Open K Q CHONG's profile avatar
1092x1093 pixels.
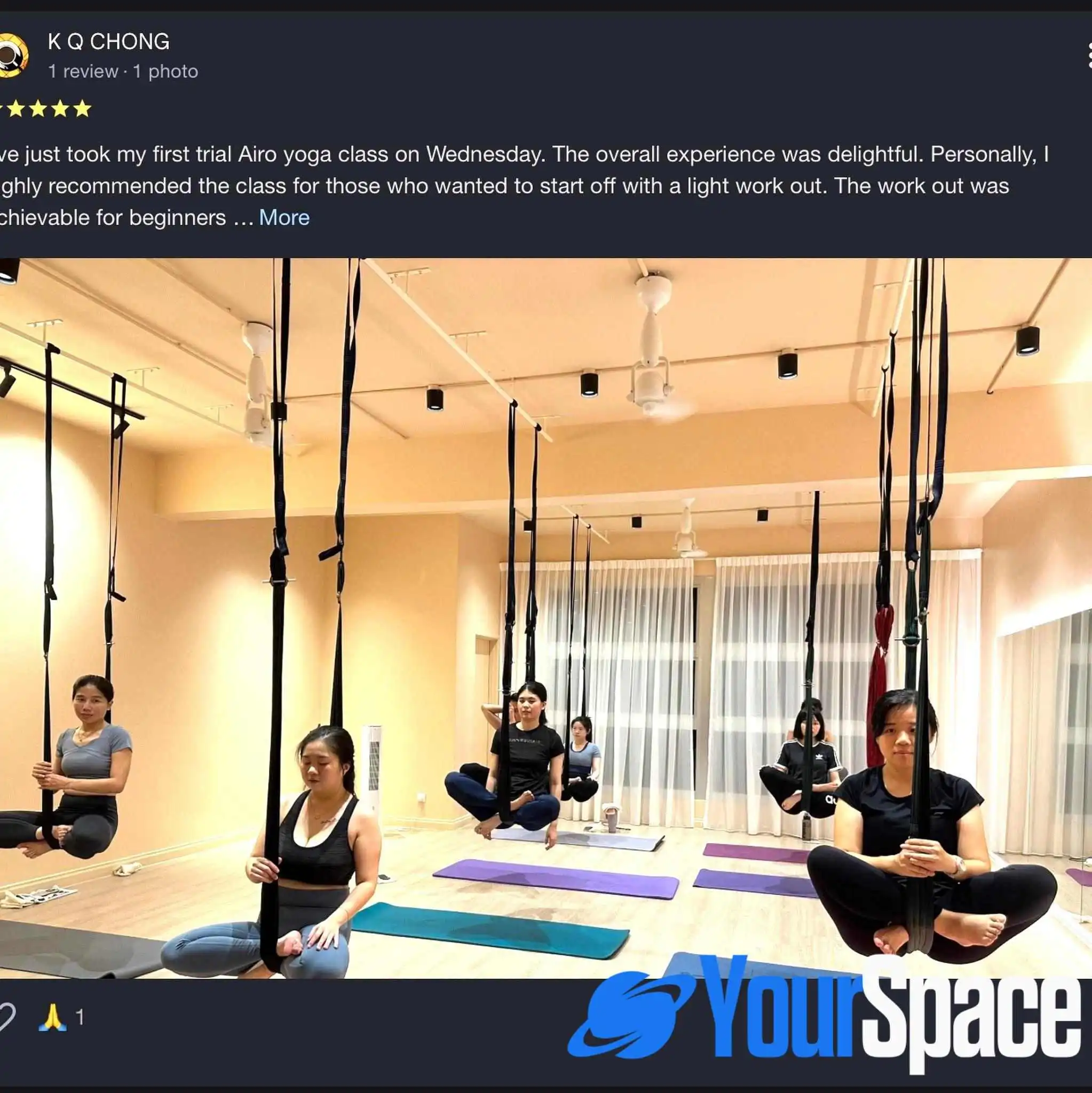click(12, 56)
